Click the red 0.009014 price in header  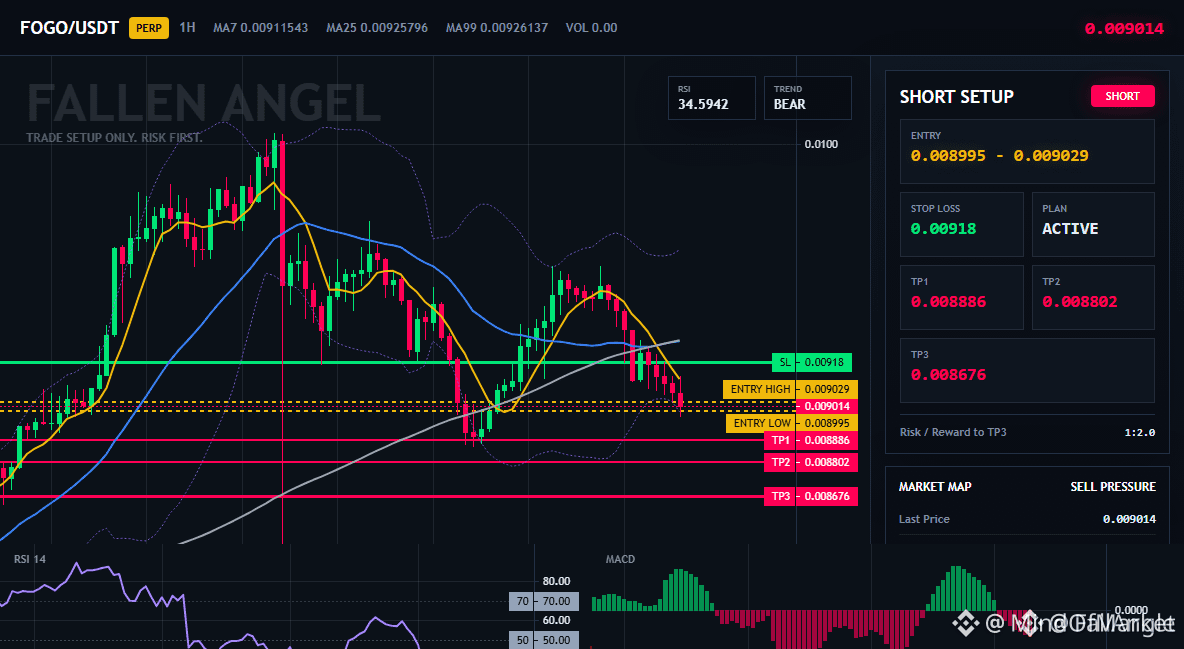click(x=1124, y=29)
